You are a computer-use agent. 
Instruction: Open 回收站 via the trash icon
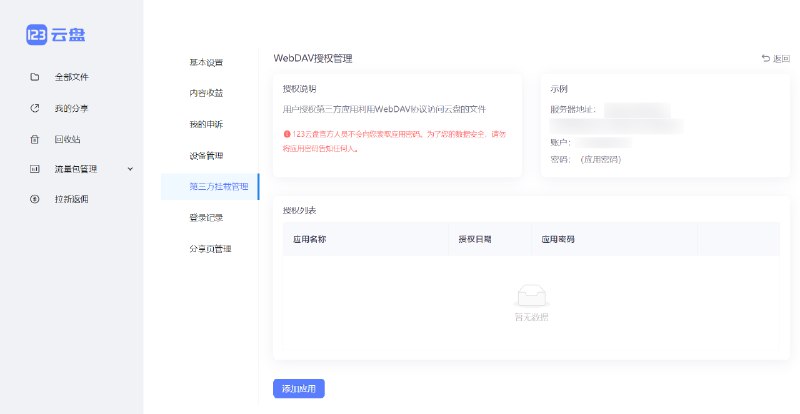point(35,139)
